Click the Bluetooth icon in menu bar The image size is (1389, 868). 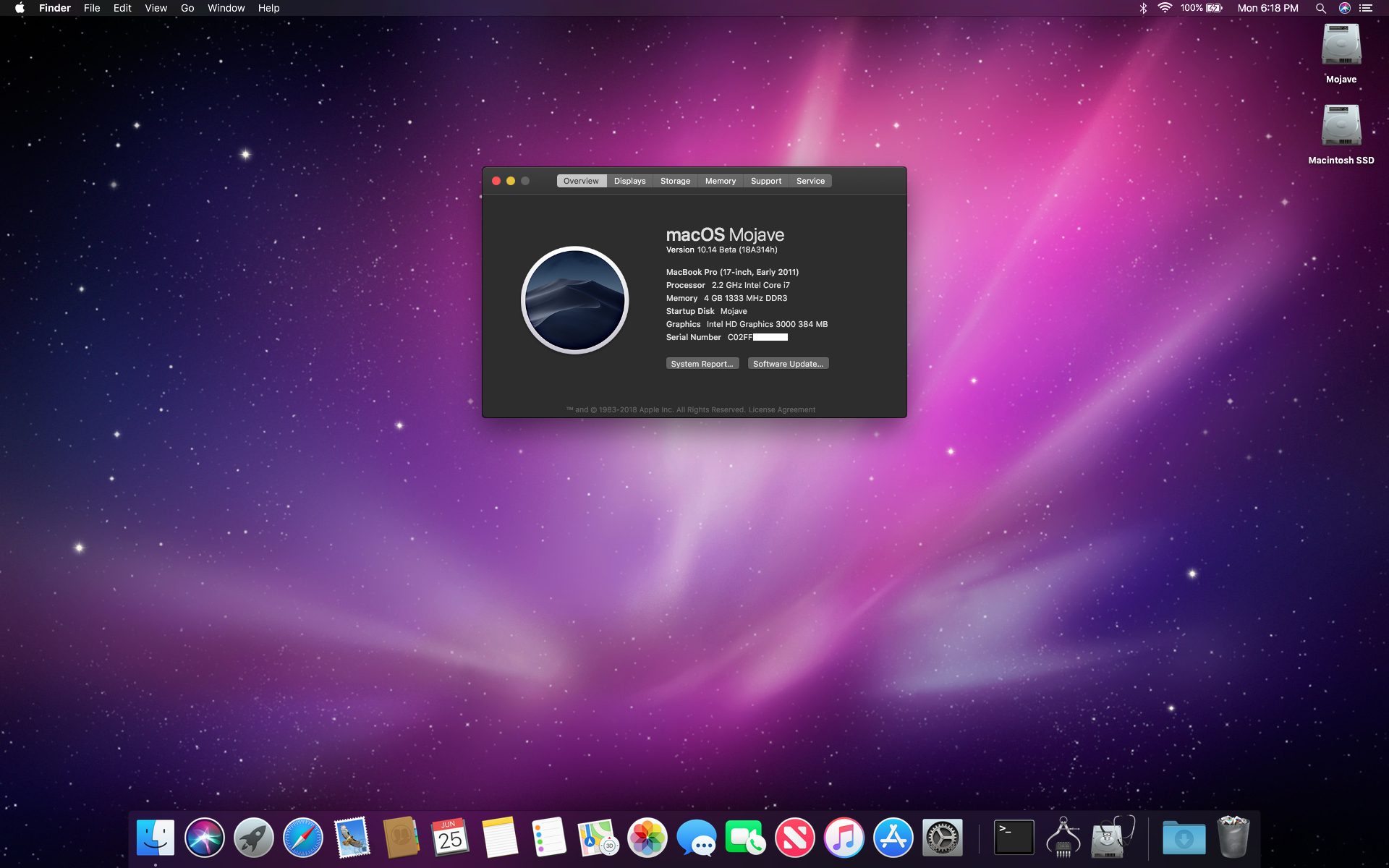(1142, 8)
